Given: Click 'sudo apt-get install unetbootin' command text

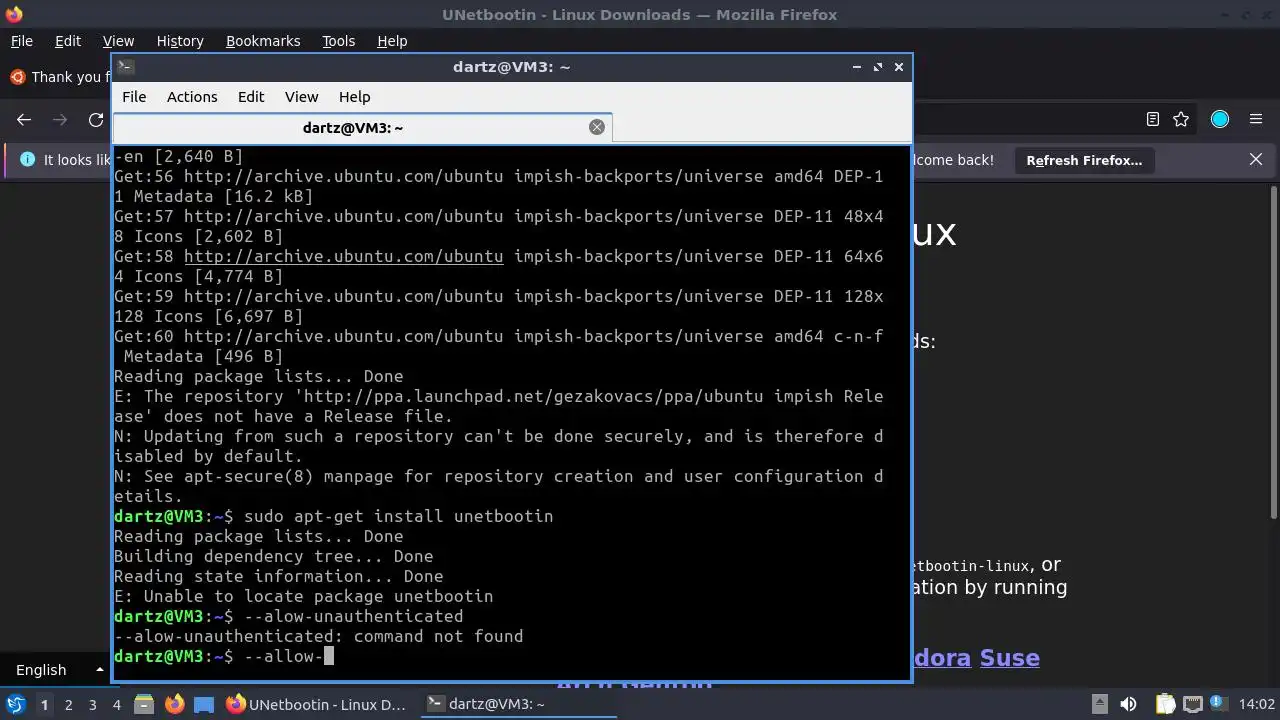Looking at the screenshot, I should click(398, 516).
